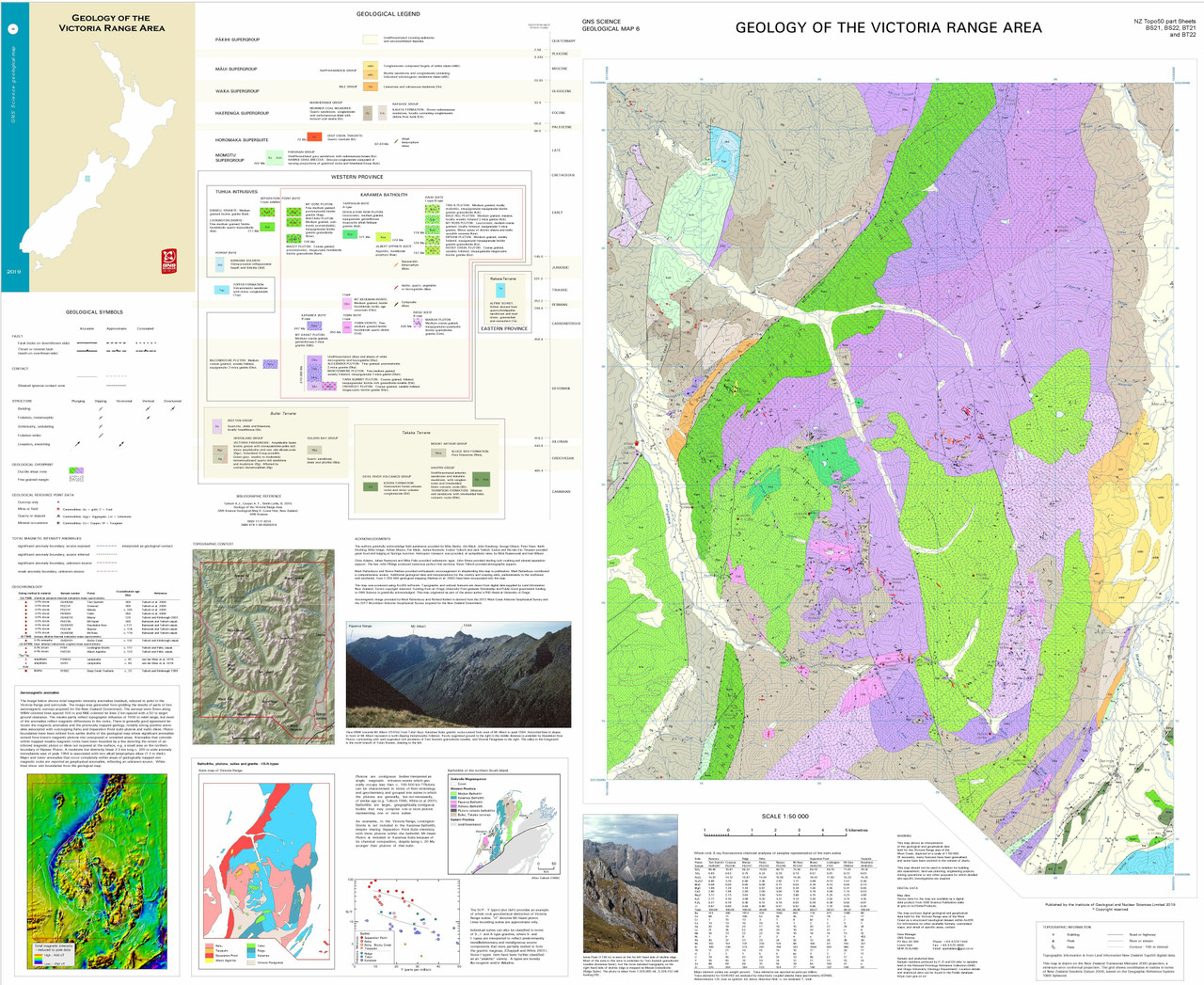
Task: Click the main map title text
Action: point(888,28)
